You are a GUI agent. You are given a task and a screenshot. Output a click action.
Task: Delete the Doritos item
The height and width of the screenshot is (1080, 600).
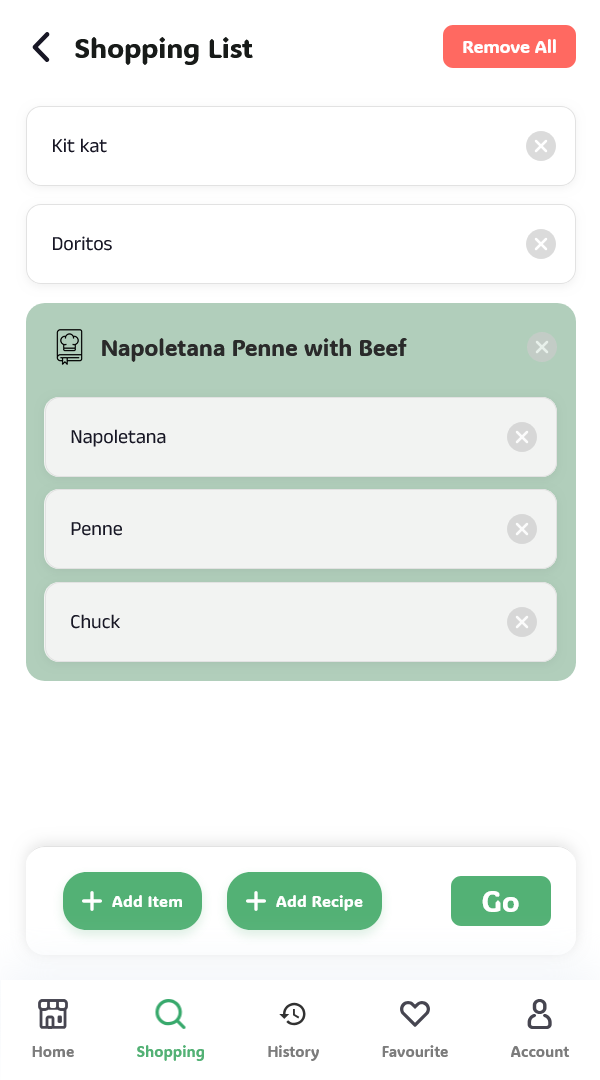click(541, 244)
